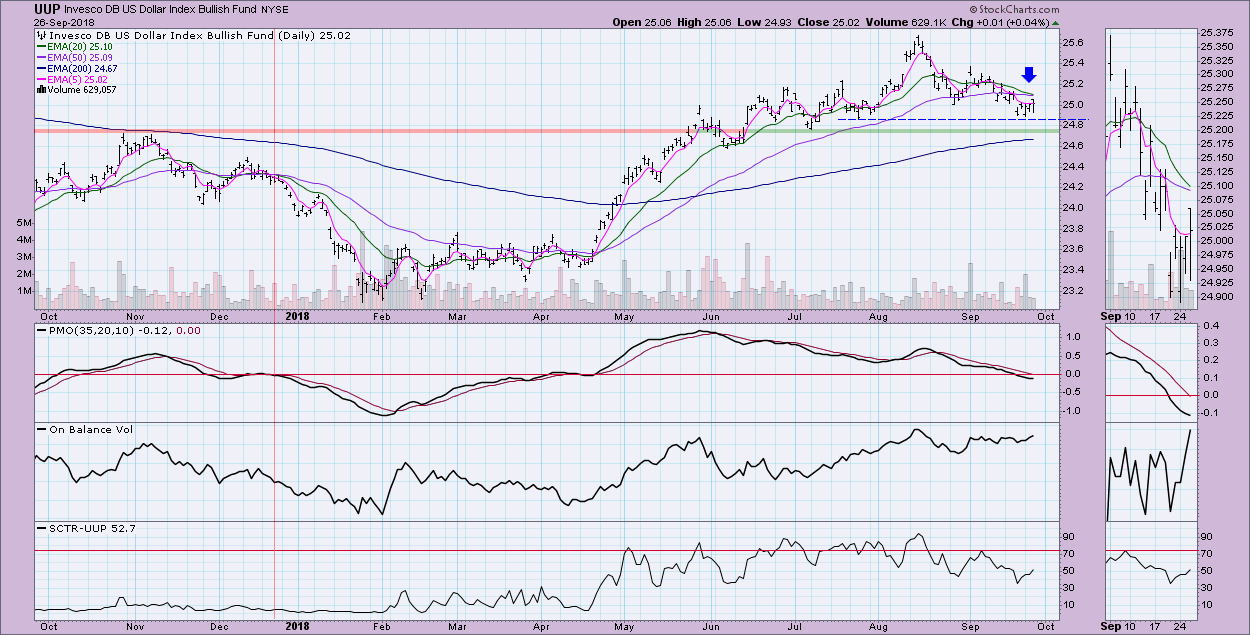Screen dimensions: 1250x635
Task: Click the 2018 year marker on price axis
Action: [296, 316]
